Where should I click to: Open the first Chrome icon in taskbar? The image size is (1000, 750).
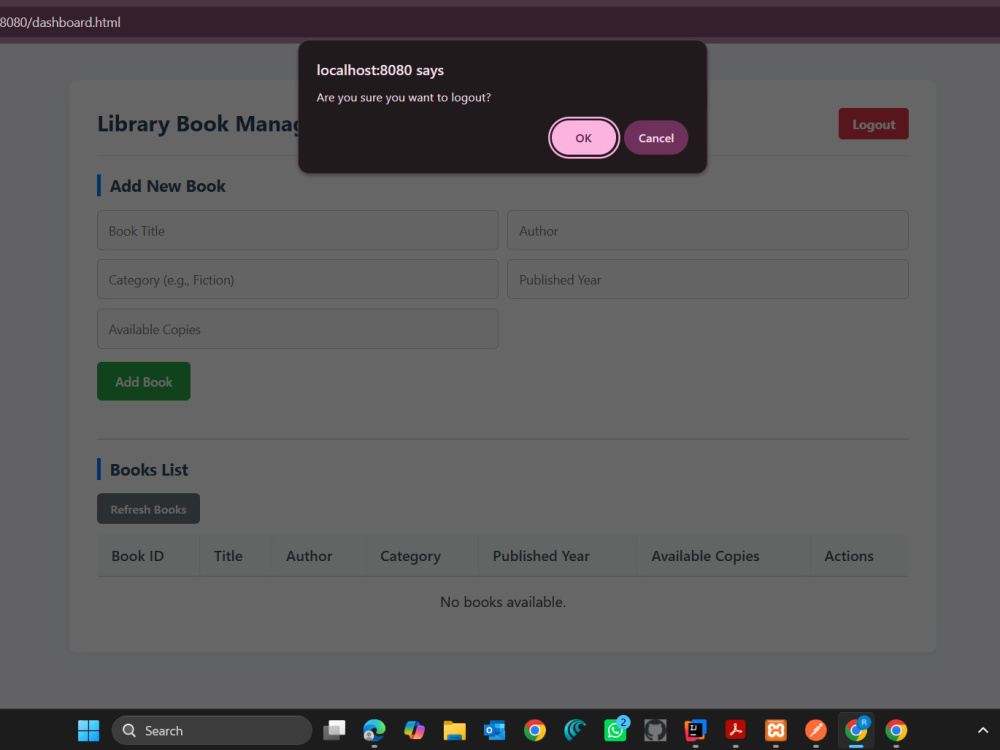point(535,730)
